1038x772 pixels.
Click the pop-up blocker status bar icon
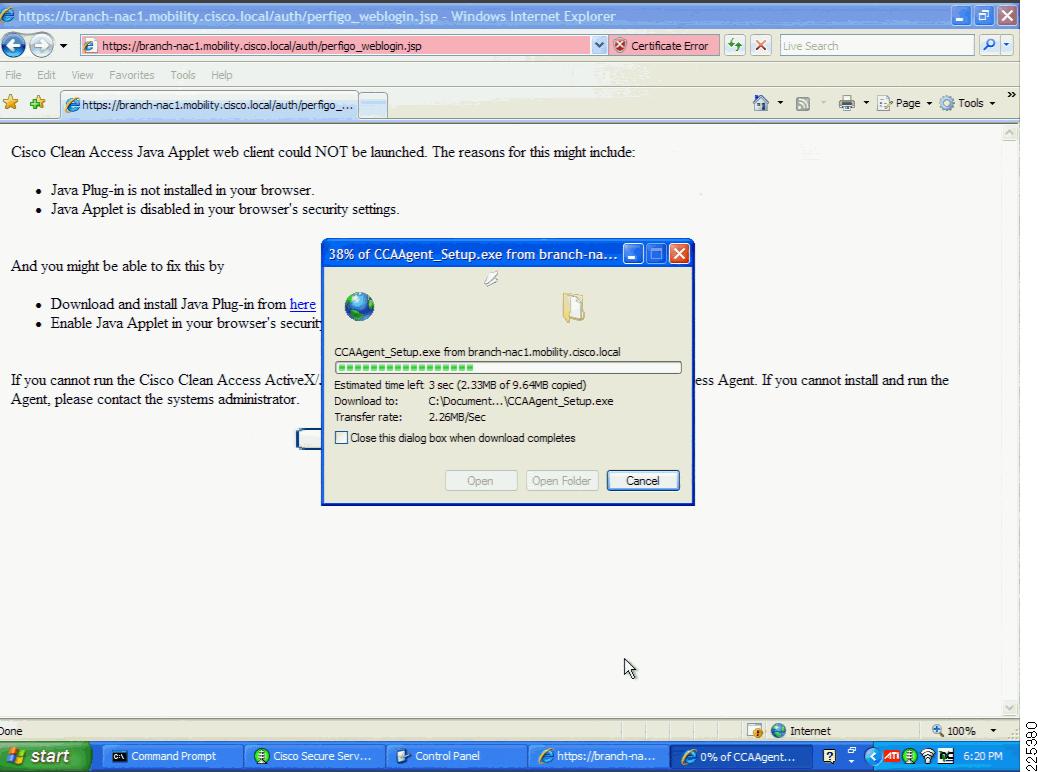pos(755,730)
